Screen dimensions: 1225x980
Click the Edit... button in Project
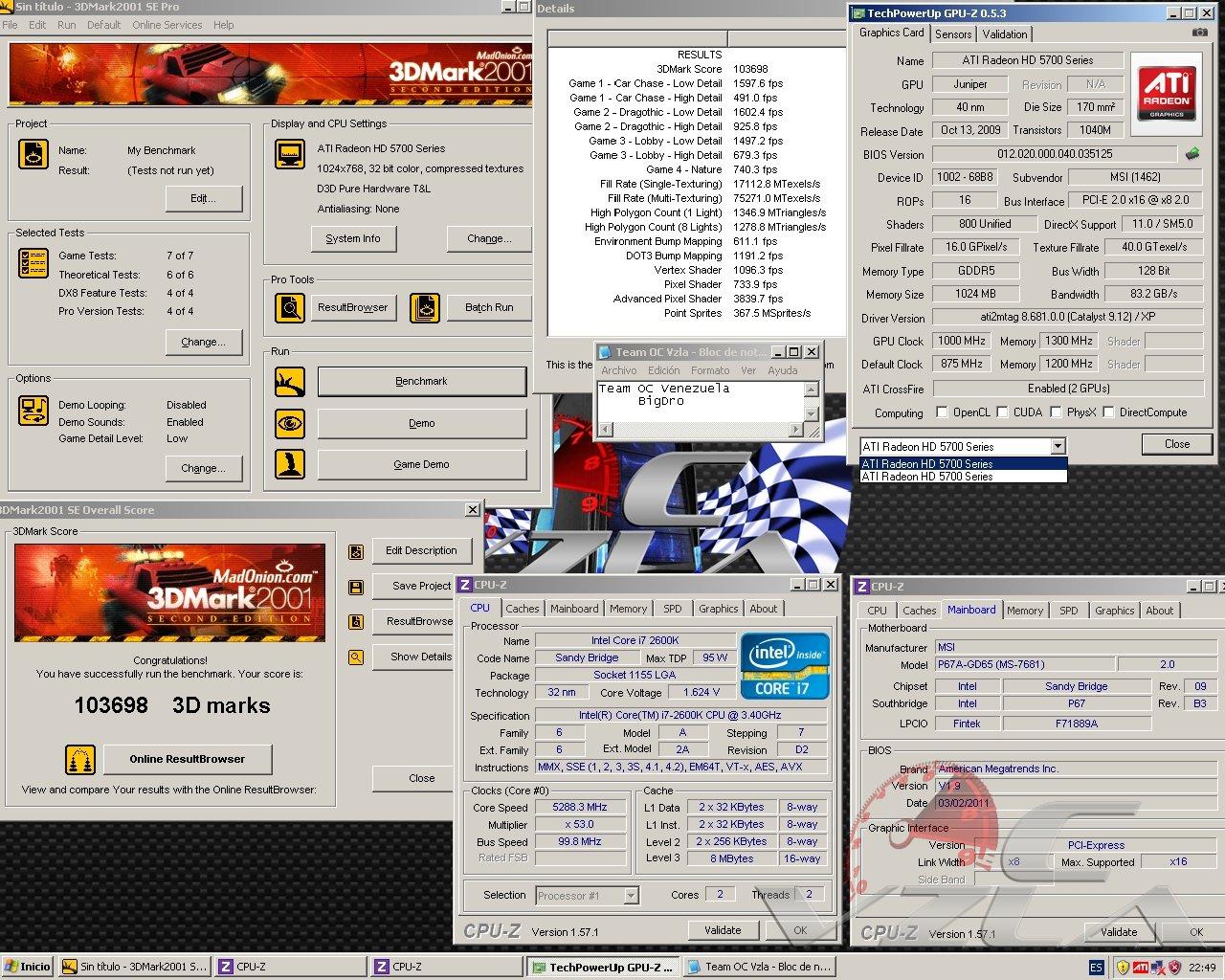pos(203,198)
